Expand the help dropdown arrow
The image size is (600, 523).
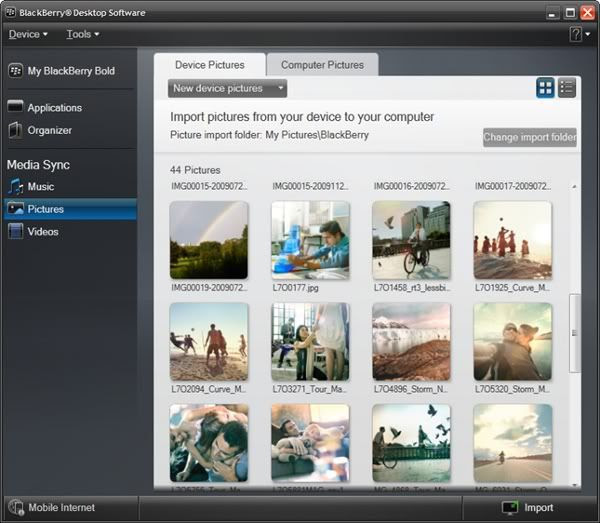click(x=588, y=34)
